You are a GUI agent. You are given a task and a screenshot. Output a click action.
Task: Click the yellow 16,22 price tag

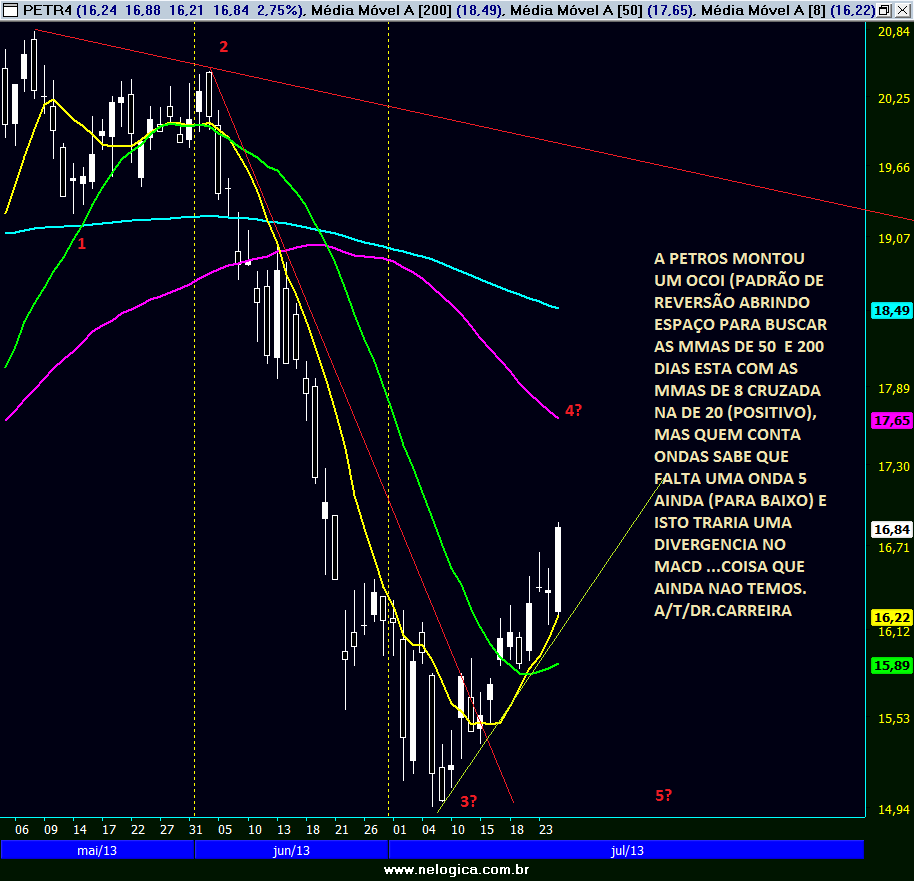[891, 617]
